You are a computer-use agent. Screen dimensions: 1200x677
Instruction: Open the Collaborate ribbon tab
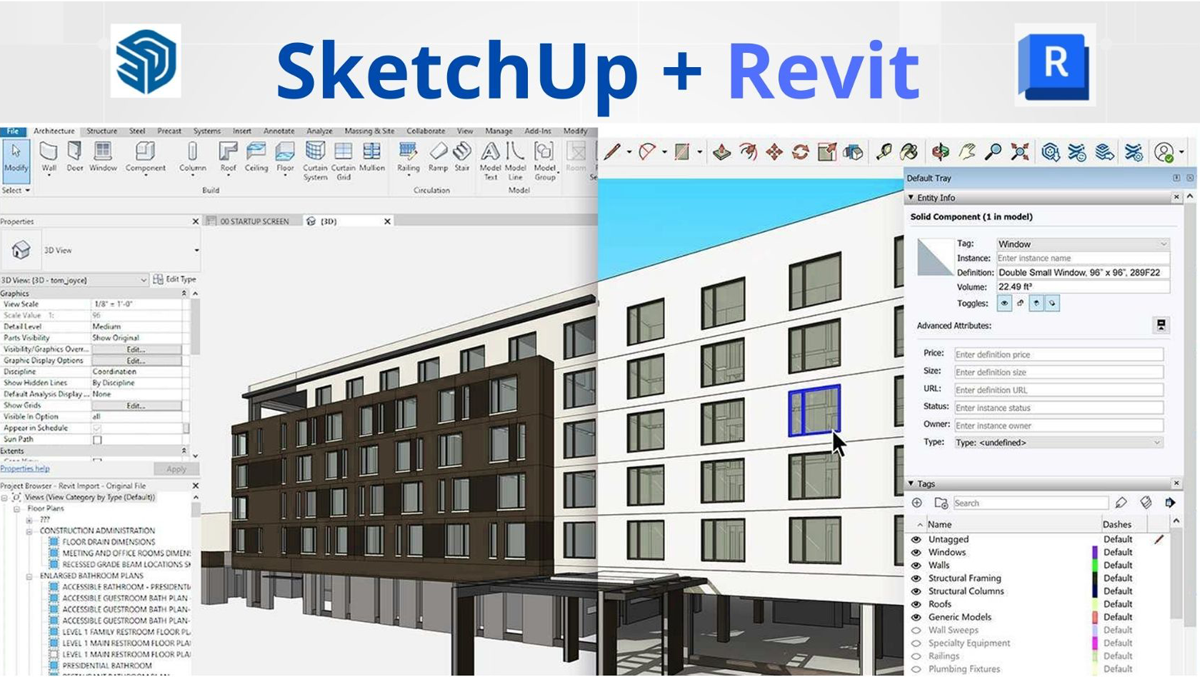(x=426, y=131)
